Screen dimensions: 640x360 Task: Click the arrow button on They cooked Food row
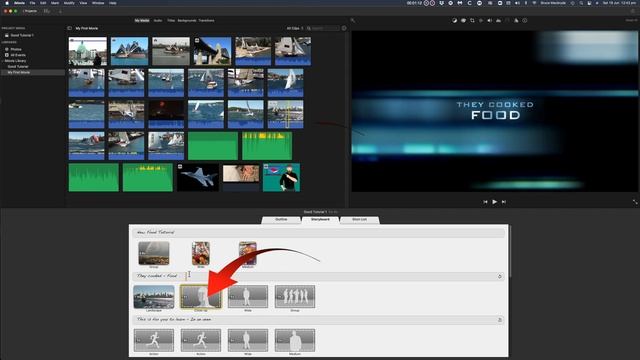click(x=500, y=276)
